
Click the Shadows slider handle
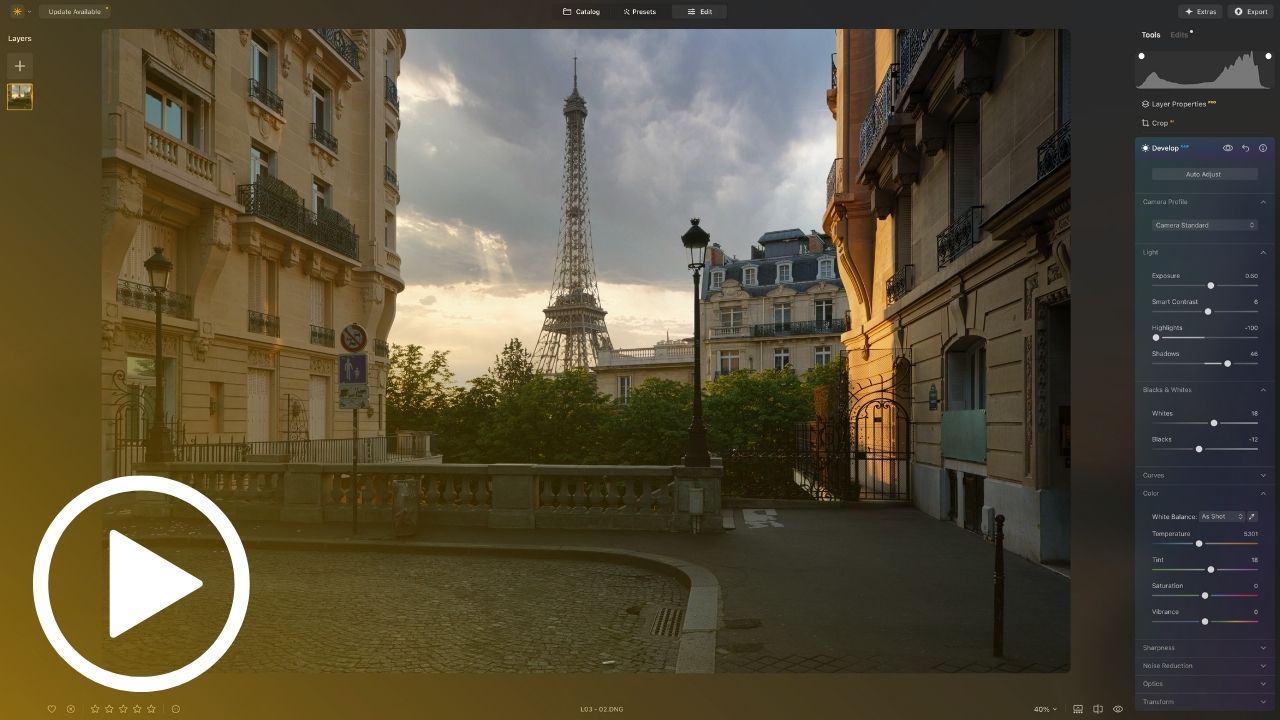point(1227,364)
